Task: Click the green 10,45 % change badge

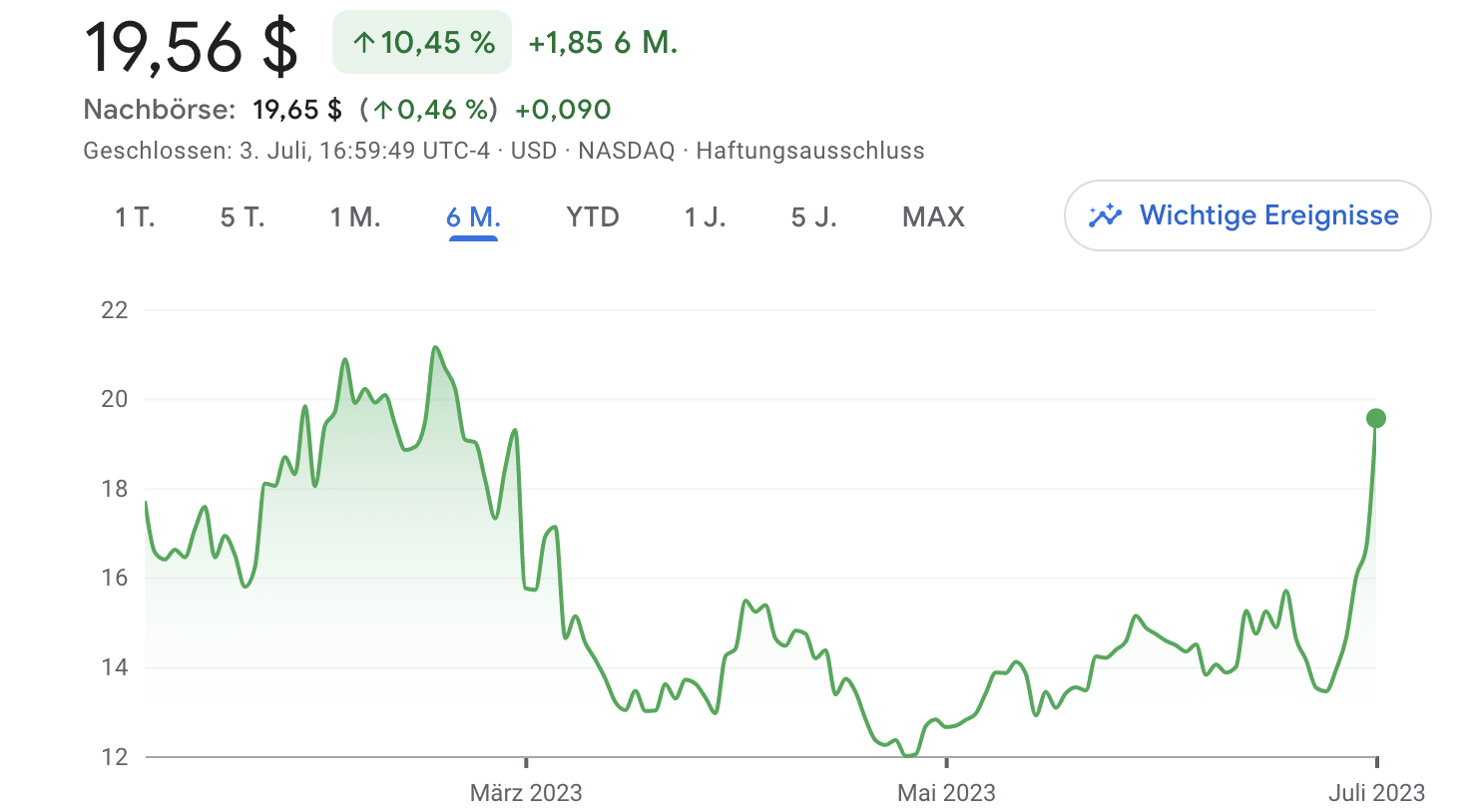Action: (x=422, y=42)
